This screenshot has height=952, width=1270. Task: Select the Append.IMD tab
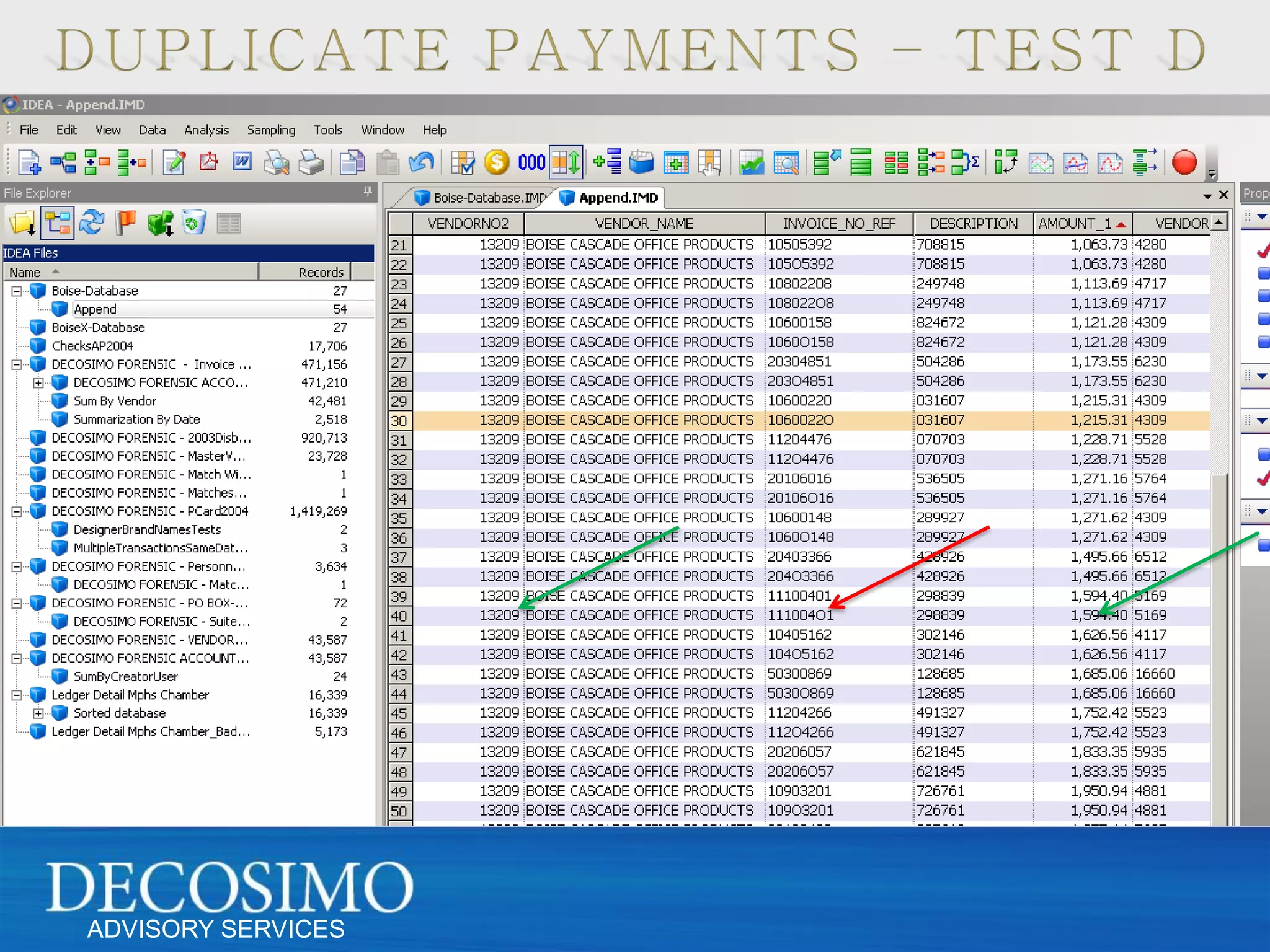[x=610, y=198]
